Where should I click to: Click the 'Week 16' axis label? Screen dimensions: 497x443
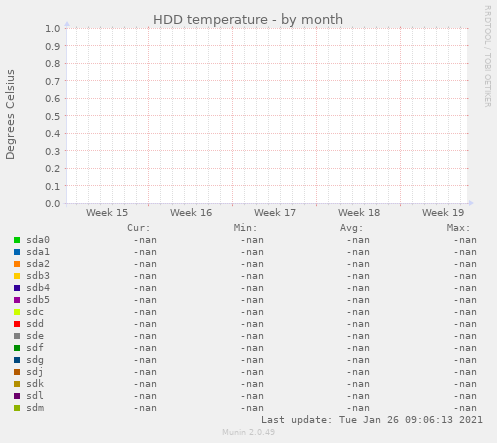[191, 213]
